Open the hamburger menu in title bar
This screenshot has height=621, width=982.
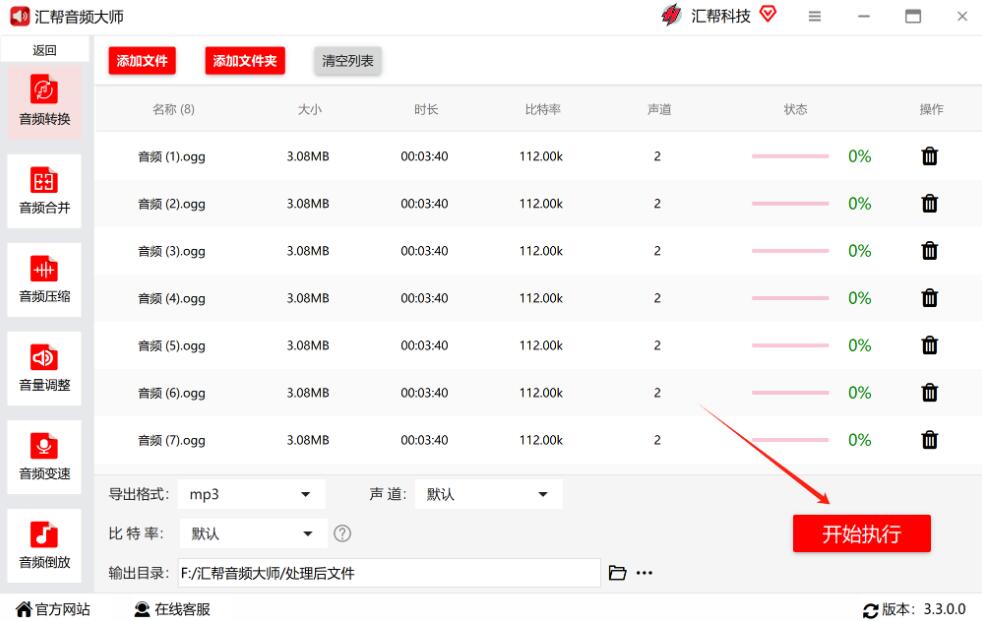pyautogui.click(x=814, y=16)
